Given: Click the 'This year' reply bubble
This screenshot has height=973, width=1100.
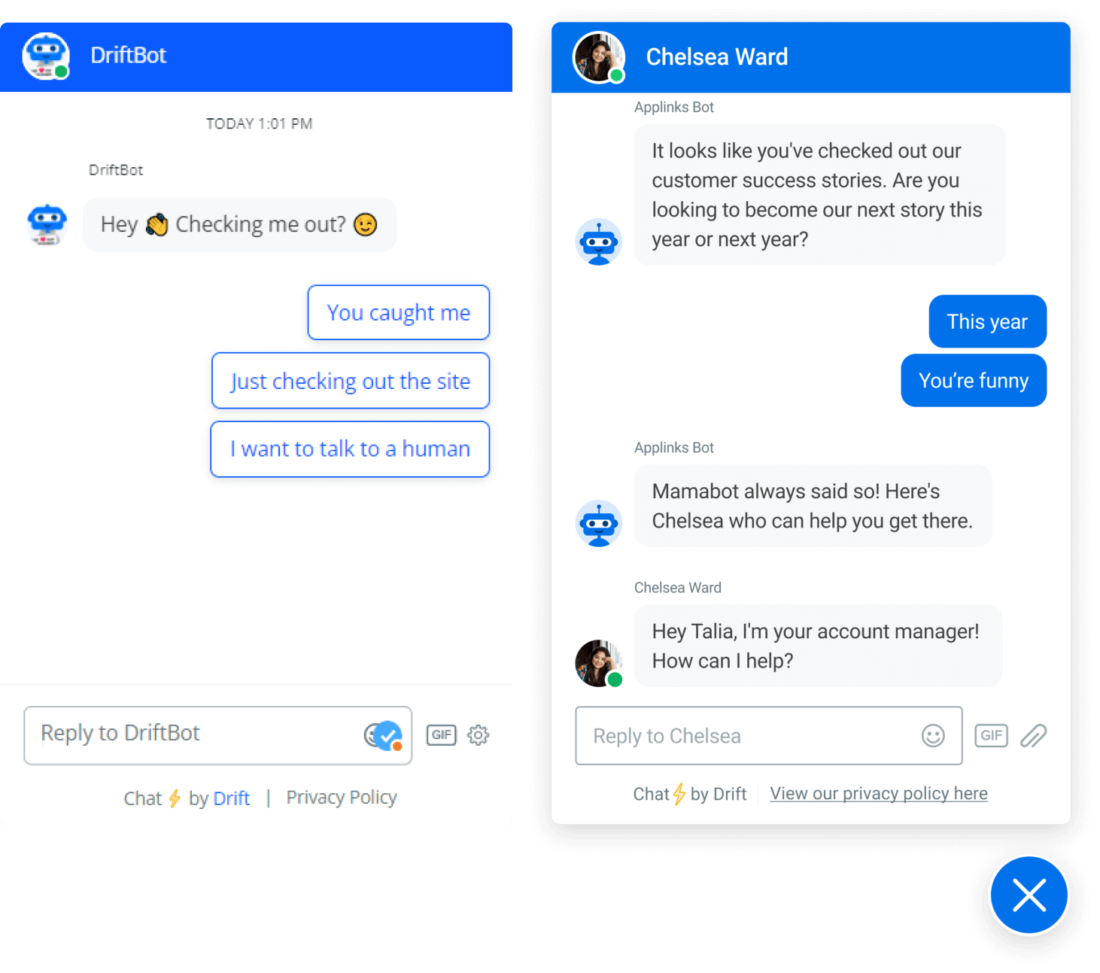Looking at the screenshot, I should click(x=987, y=321).
